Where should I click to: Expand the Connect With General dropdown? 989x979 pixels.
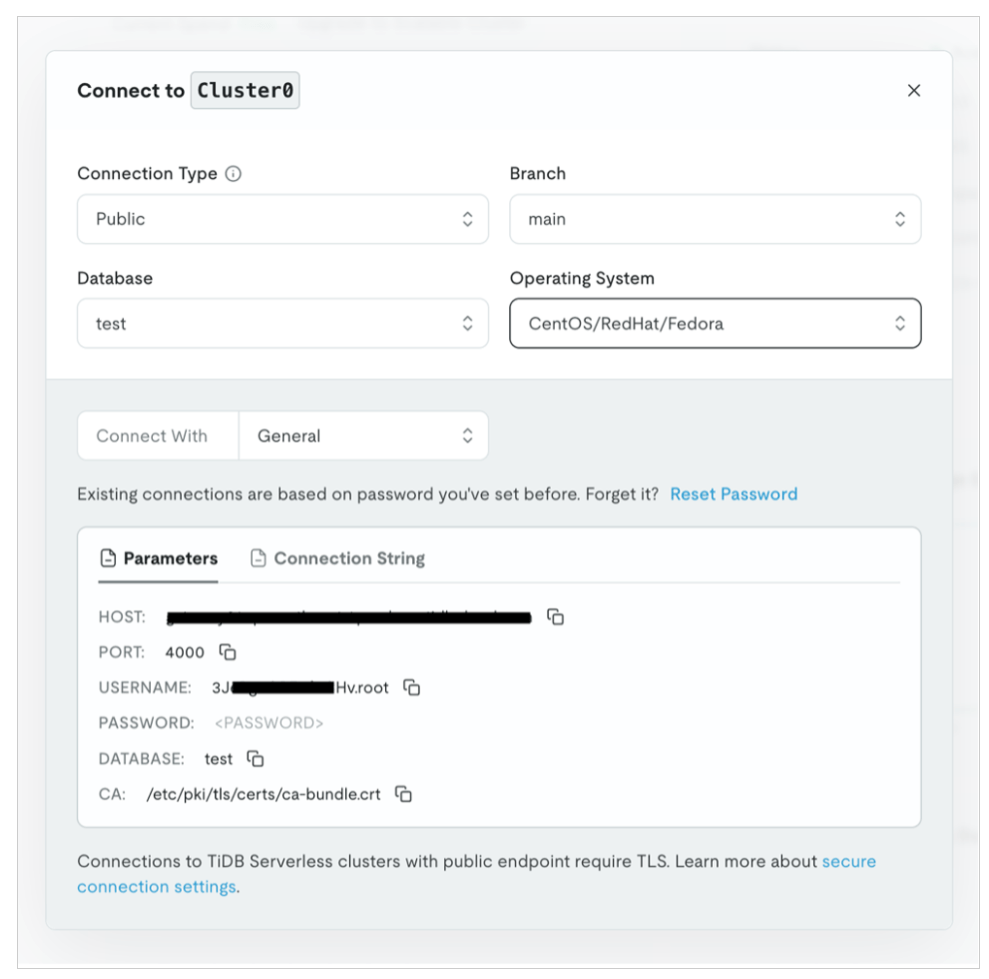pyautogui.click(x=364, y=436)
